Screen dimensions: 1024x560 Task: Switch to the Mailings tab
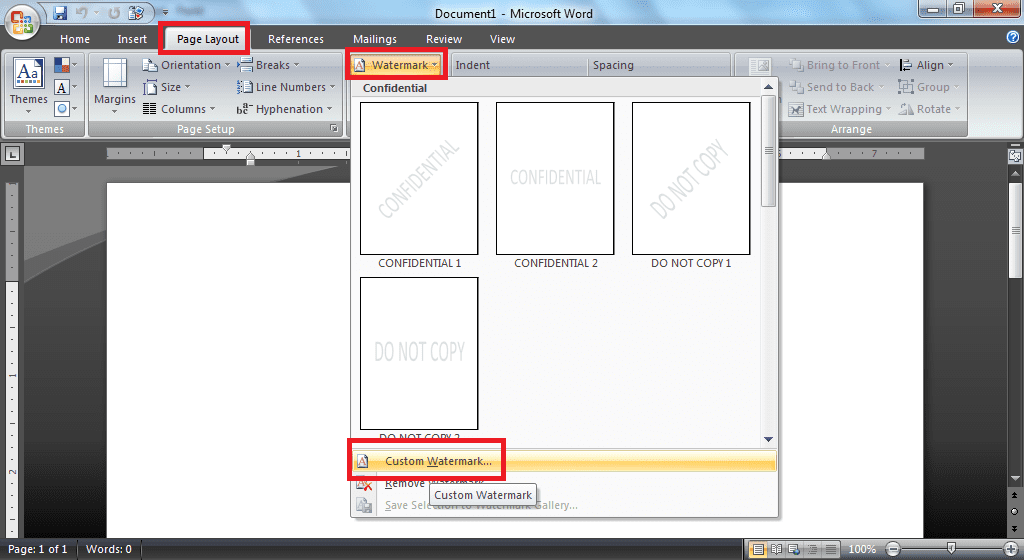375,39
